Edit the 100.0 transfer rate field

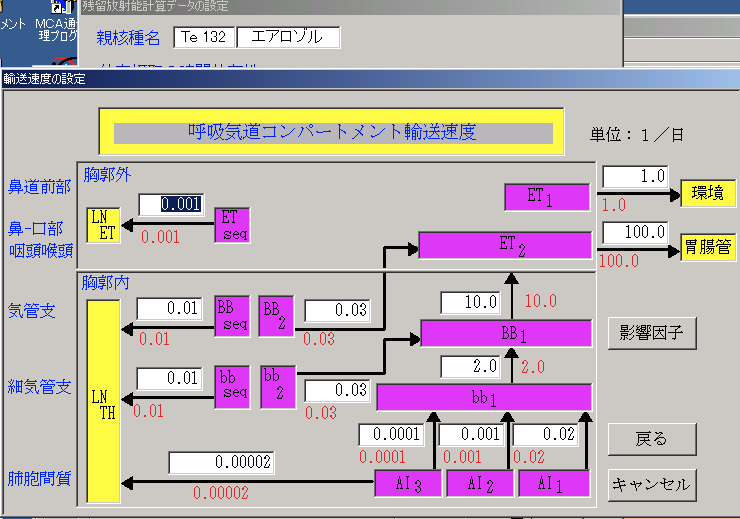(634, 232)
